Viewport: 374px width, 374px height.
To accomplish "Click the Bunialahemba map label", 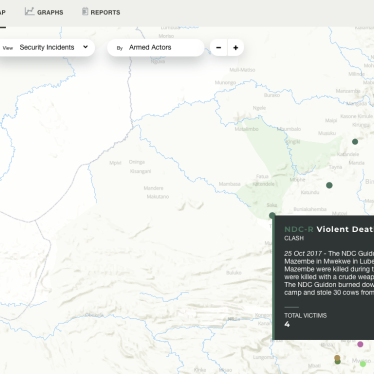I will tap(310, 209).
